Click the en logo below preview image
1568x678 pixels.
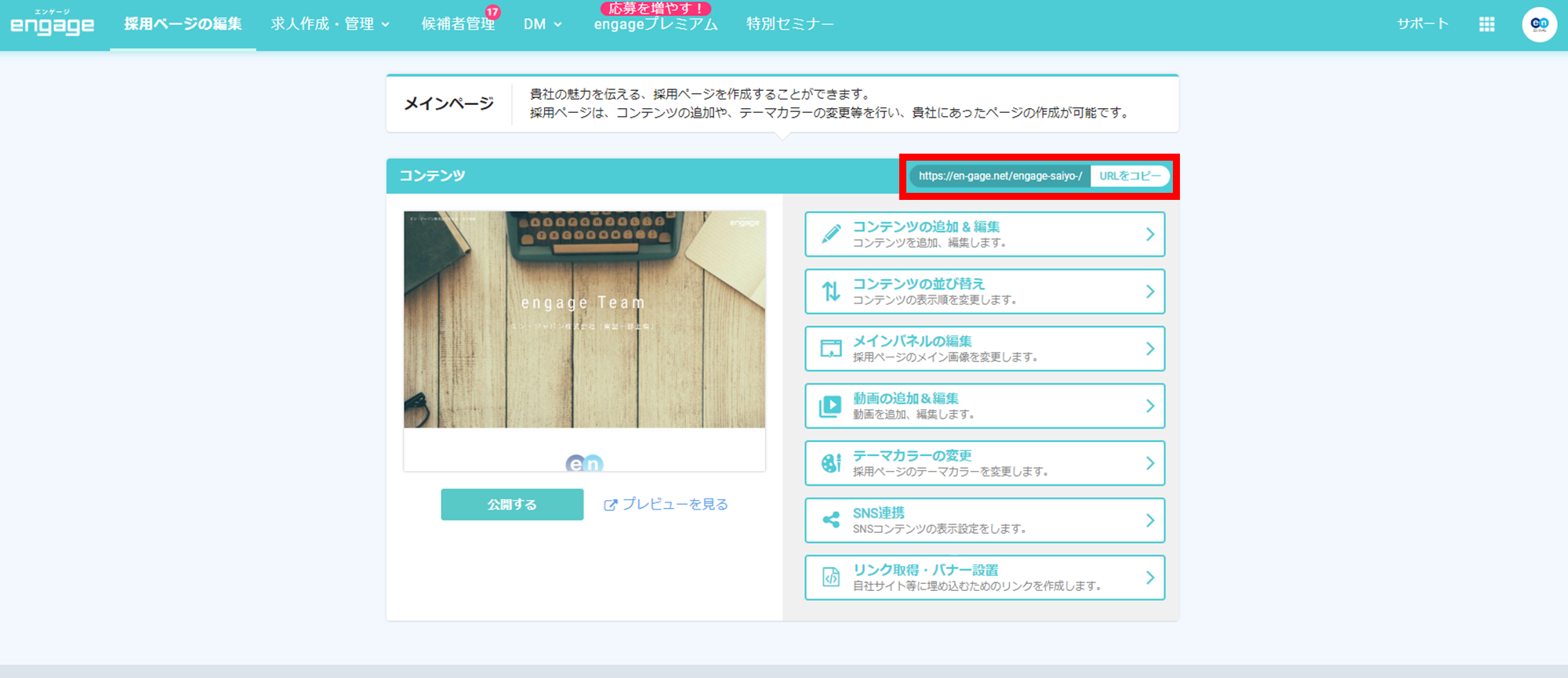pyautogui.click(x=584, y=463)
